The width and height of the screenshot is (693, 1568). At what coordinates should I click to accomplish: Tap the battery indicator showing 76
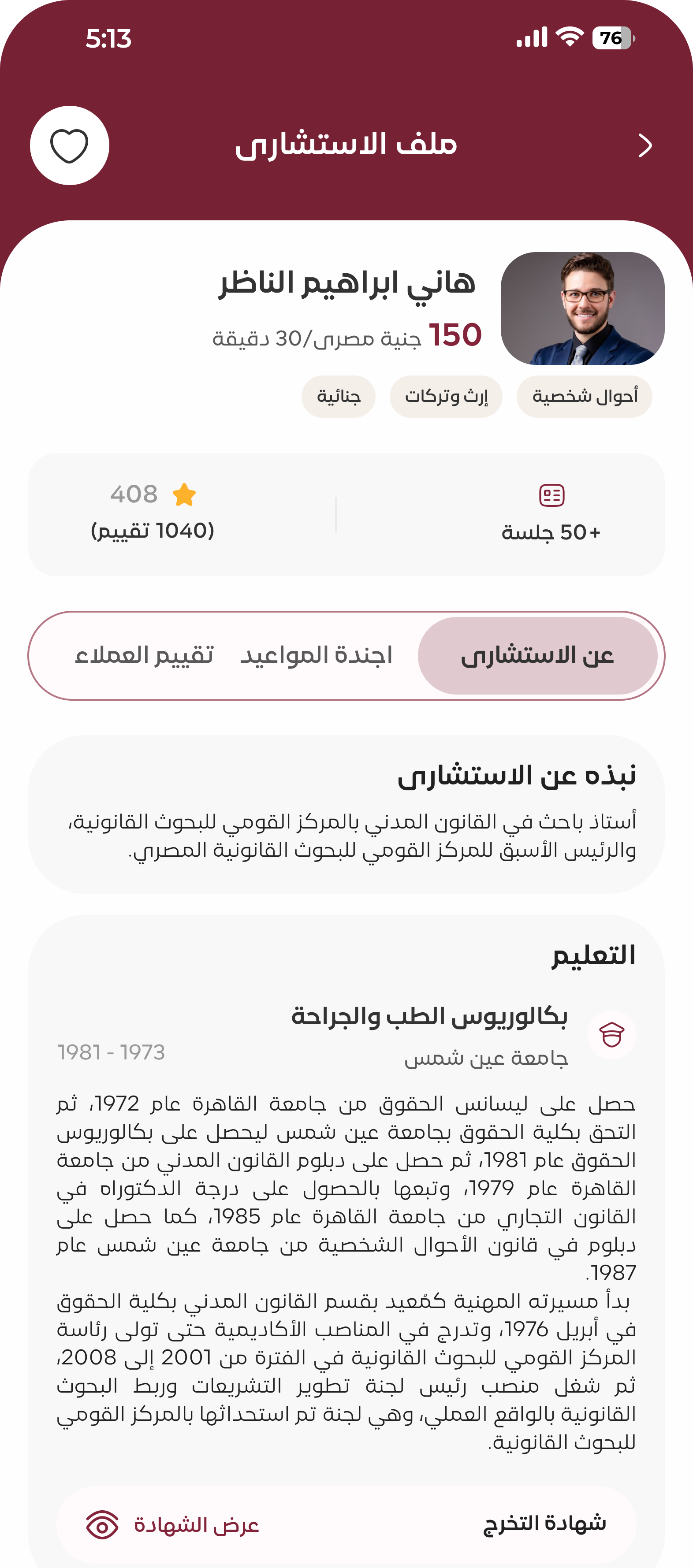[613, 38]
